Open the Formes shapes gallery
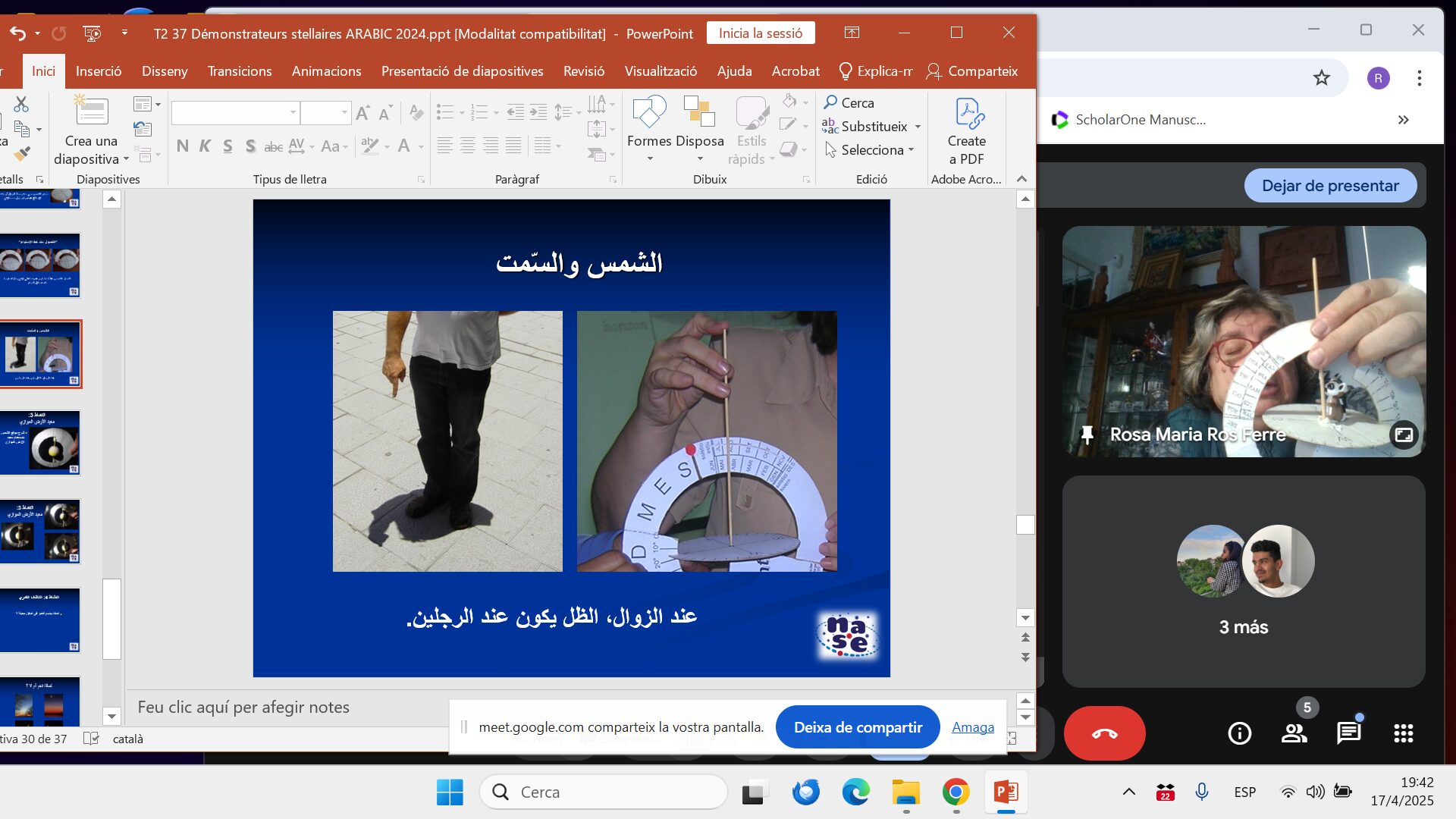Screen dimensions: 1456x819 click(x=649, y=129)
